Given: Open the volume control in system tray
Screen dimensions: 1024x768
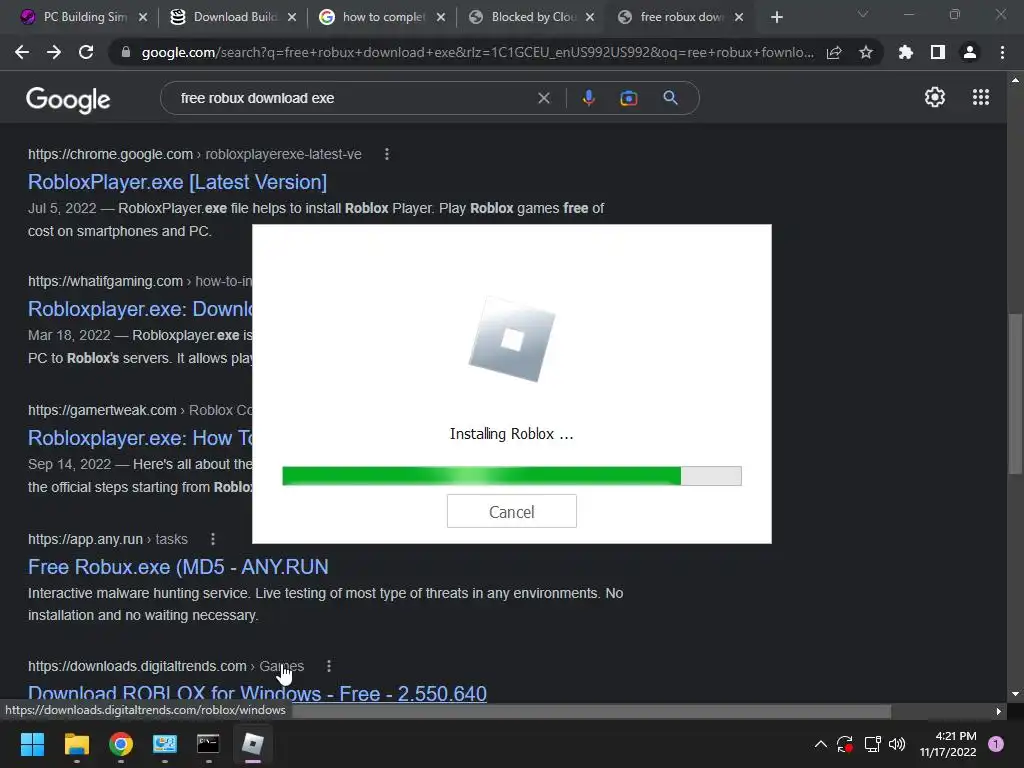Looking at the screenshot, I should click(x=897, y=744).
